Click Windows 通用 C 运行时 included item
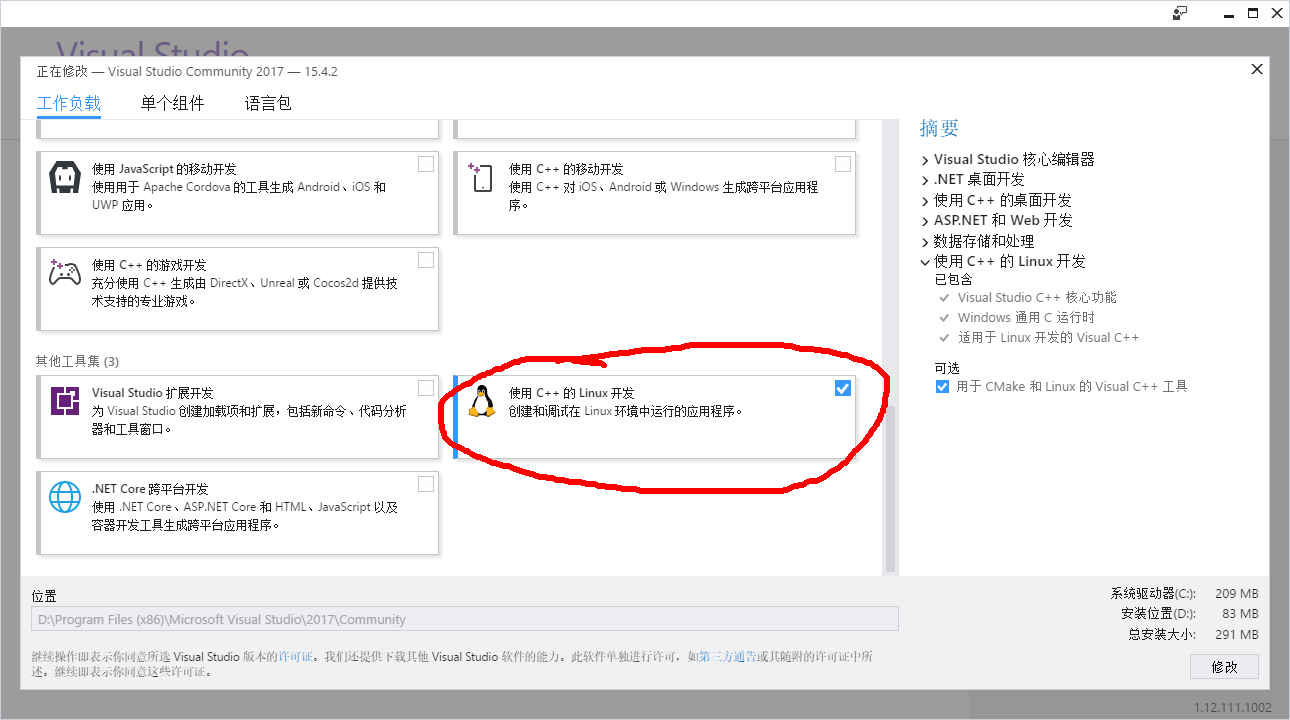1290x720 pixels. [1026, 317]
